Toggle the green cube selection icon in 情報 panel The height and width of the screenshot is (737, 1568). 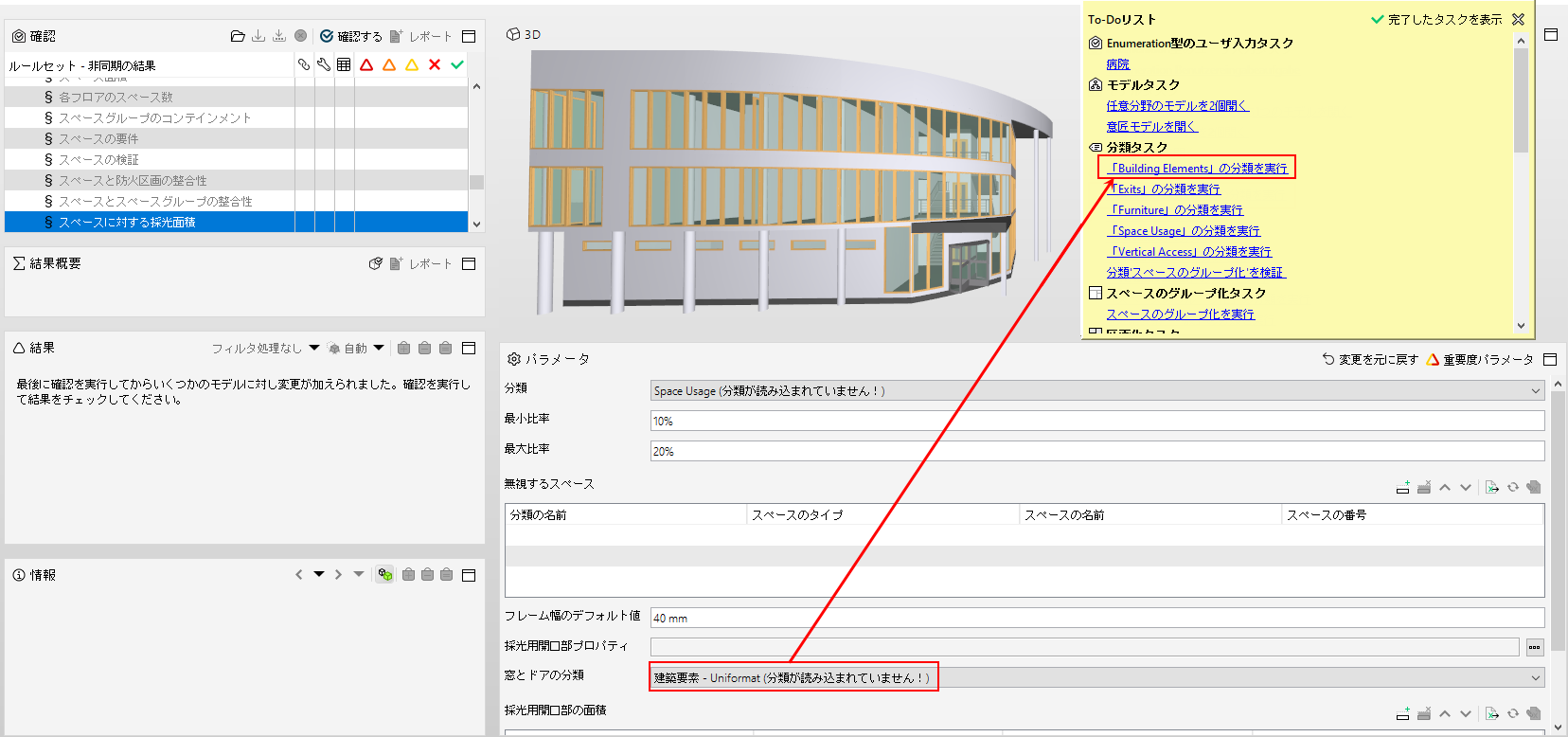point(384,574)
